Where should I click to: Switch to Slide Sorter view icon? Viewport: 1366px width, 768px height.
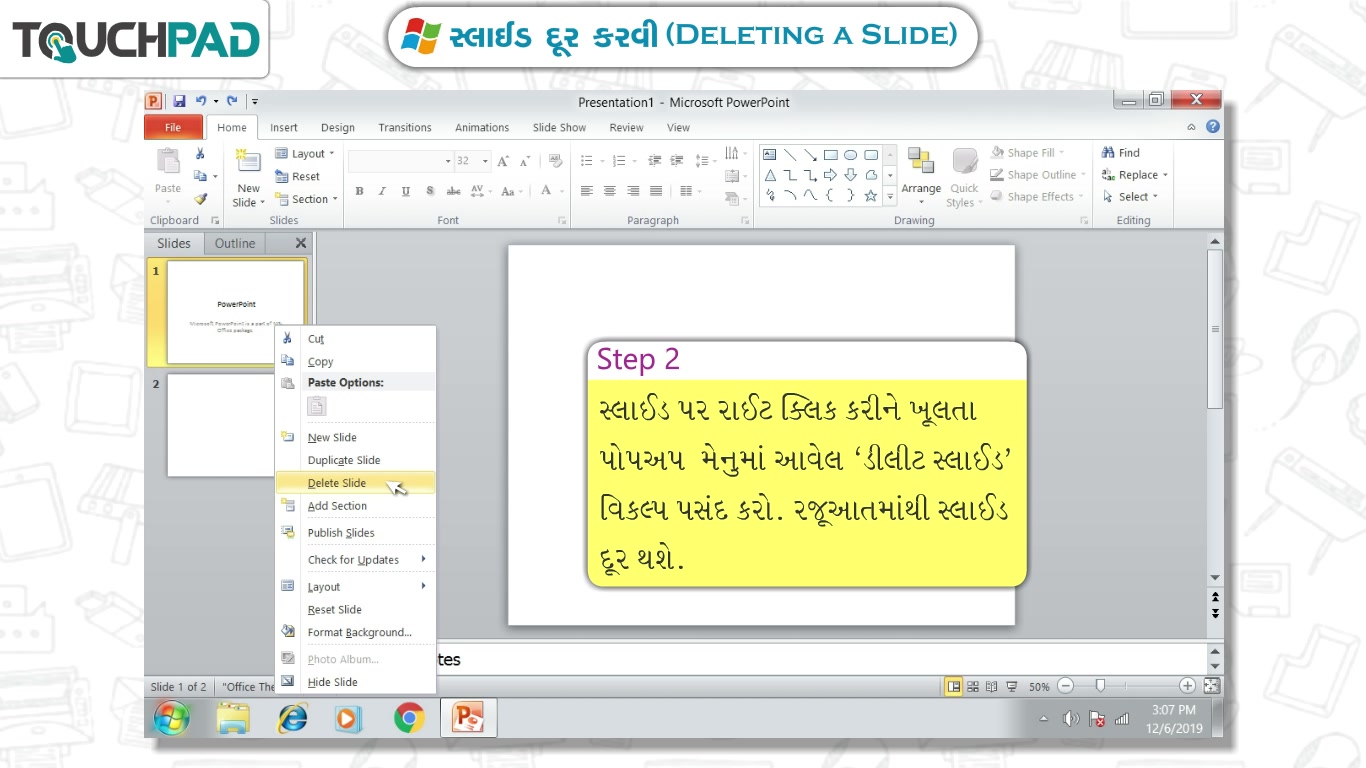point(973,686)
